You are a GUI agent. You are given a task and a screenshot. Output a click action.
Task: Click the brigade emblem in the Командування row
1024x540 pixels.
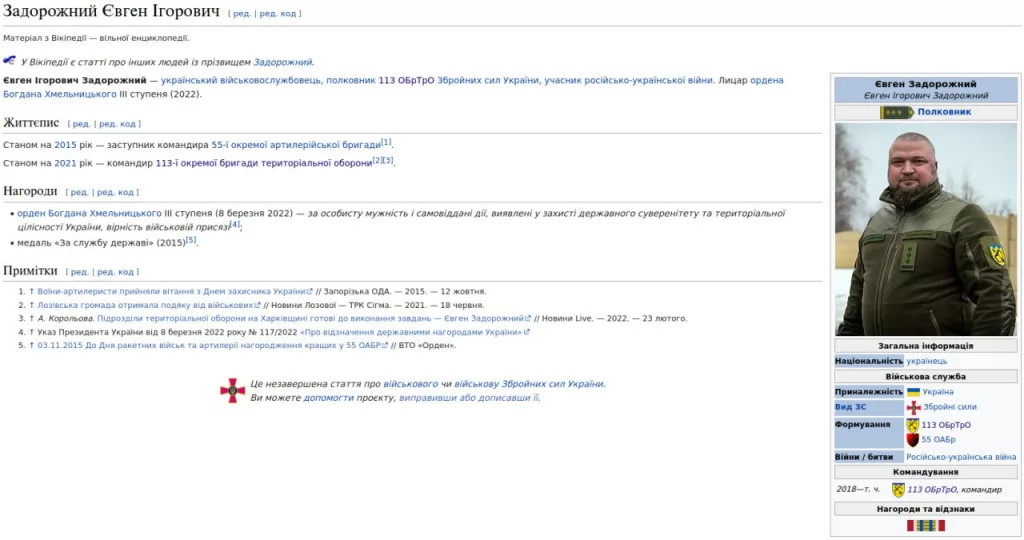(x=898, y=490)
